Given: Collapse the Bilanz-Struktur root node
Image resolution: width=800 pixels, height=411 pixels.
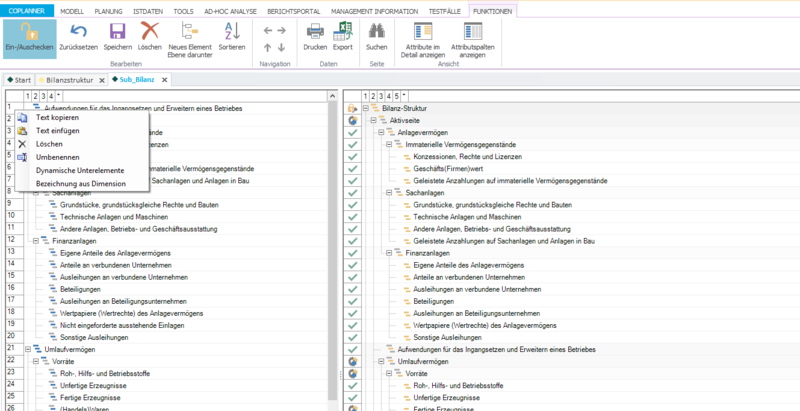Looking at the screenshot, I should (365, 109).
